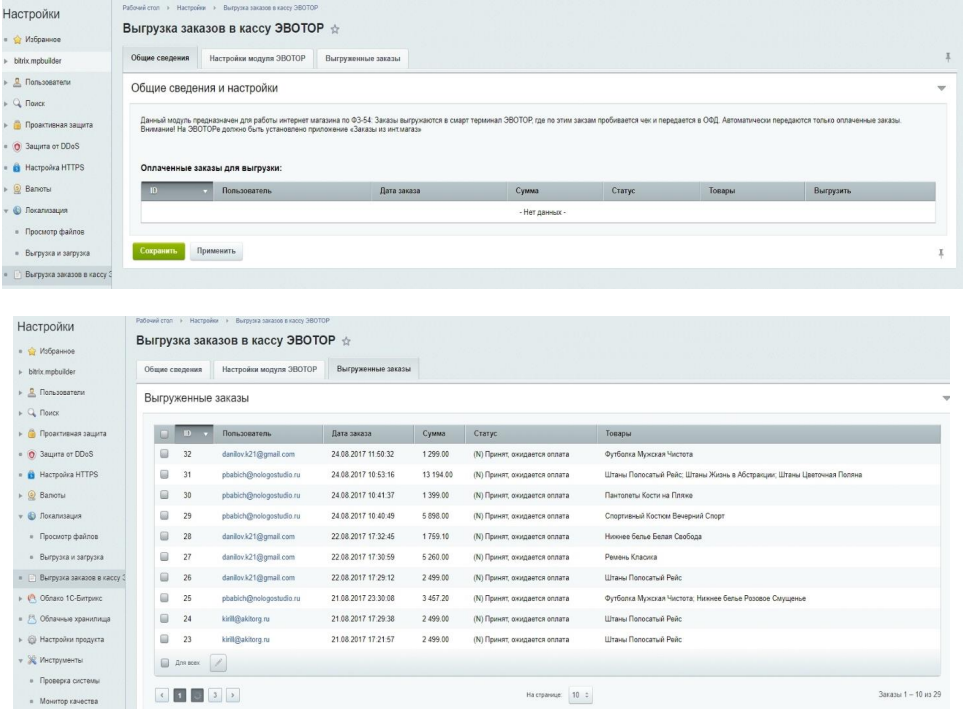Go to page 3 in pagination
Screen dimensions: 964x710
(x=215, y=695)
